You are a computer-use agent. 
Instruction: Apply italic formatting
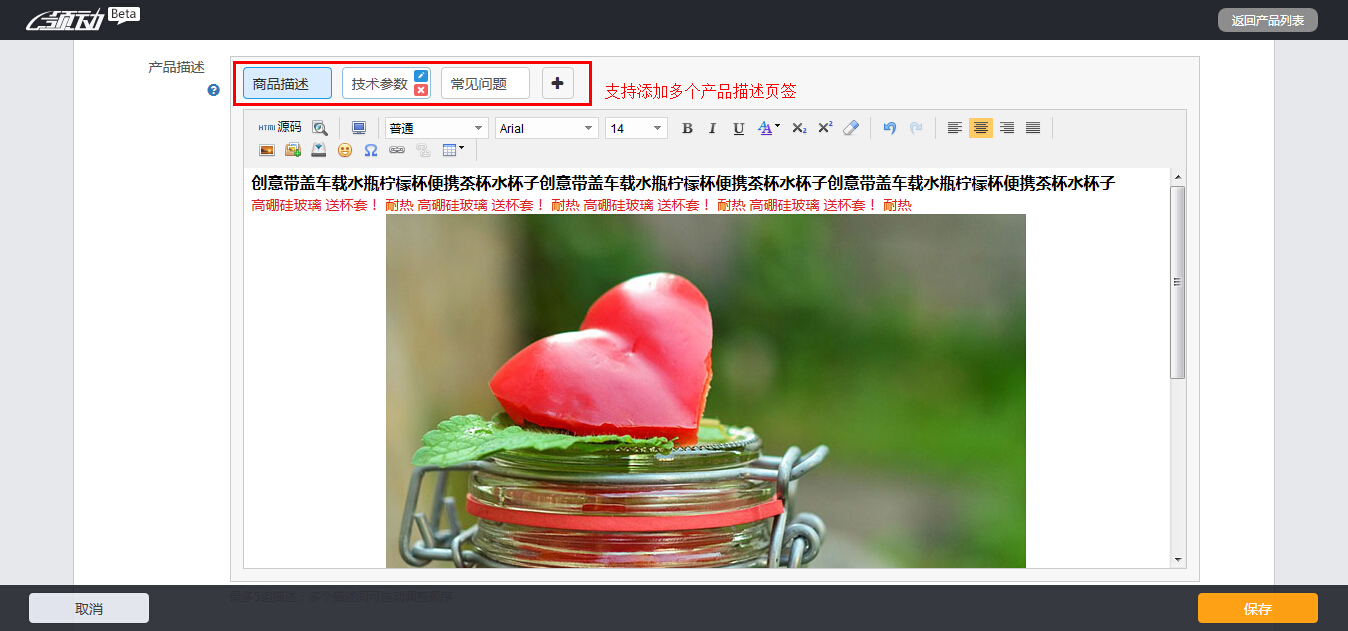pyautogui.click(x=712, y=128)
